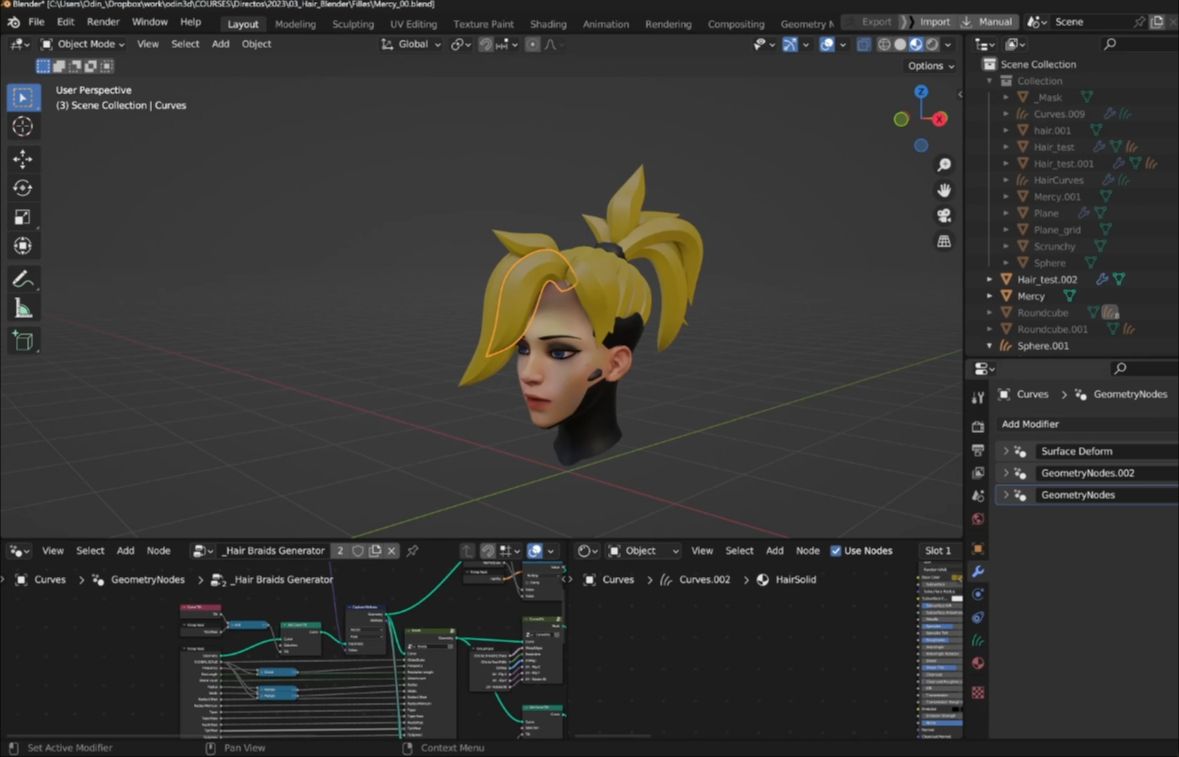Open the Material properties tab
This screenshot has height=757, width=1179.
point(977,663)
